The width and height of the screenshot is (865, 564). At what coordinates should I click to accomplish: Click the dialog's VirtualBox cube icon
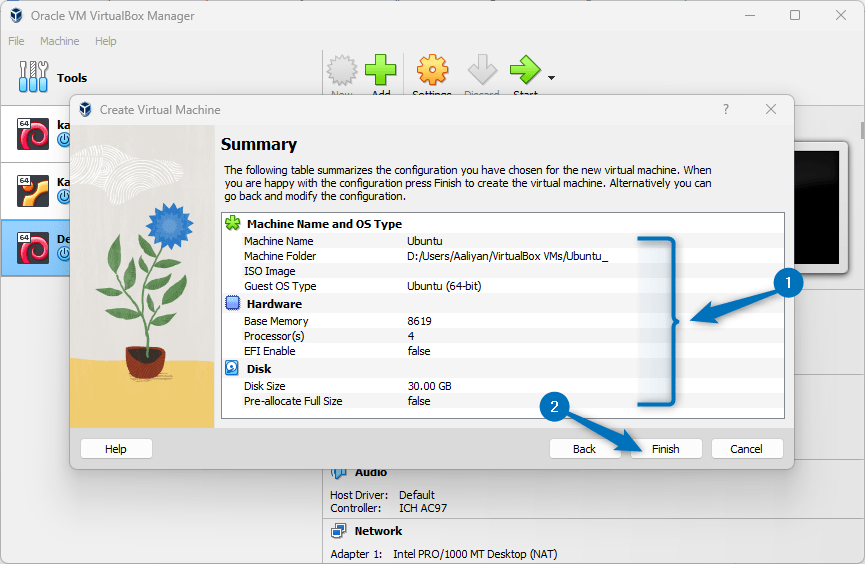tap(86, 109)
